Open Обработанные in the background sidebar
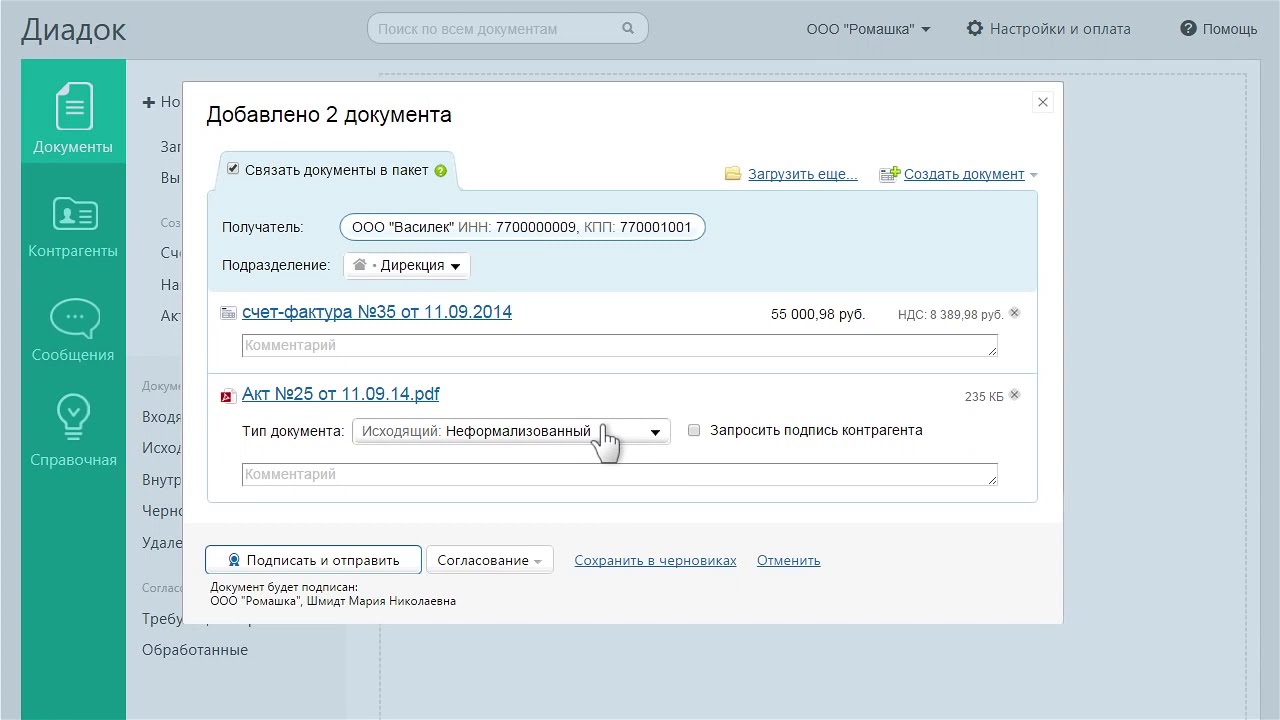The image size is (1280, 720). coord(195,650)
